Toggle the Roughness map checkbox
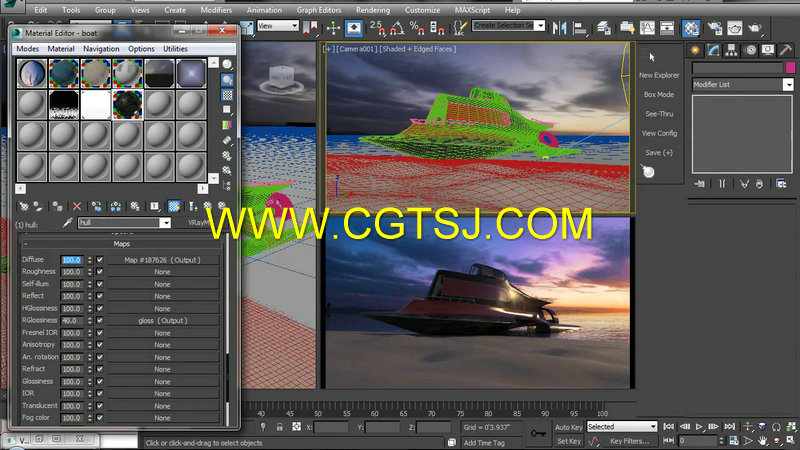This screenshot has width=800, height=450. (100, 272)
